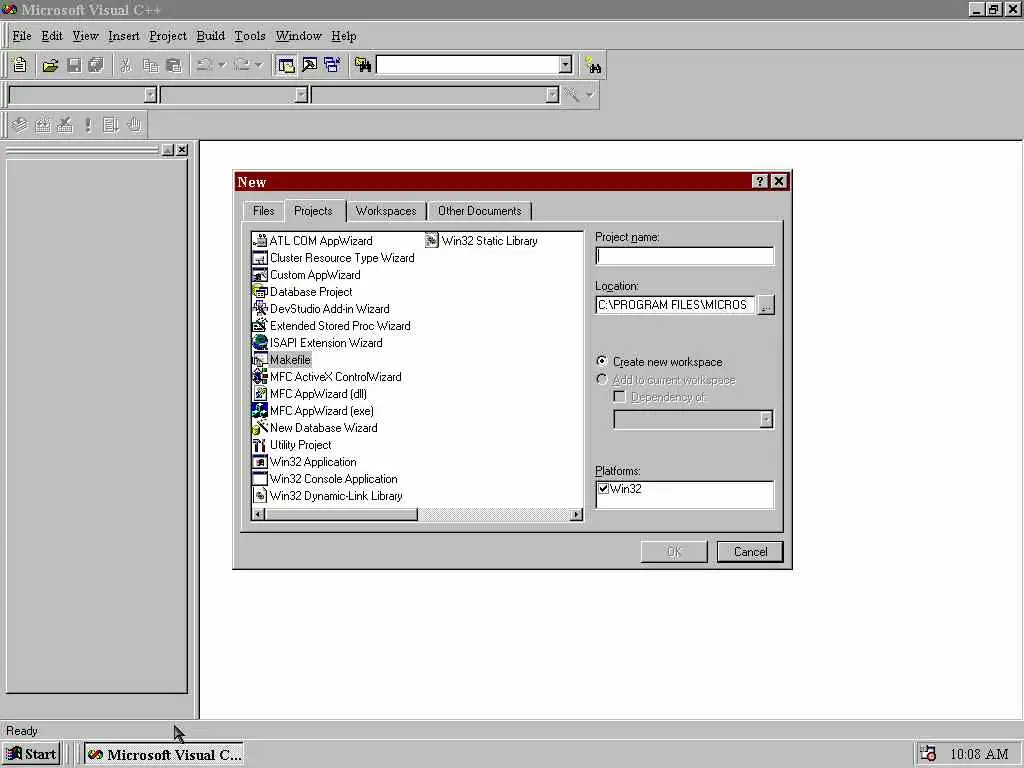Open the Redo history dropdown arrow
The height and width of the screenshot is (768, 1024).
(x=259, y=65)
